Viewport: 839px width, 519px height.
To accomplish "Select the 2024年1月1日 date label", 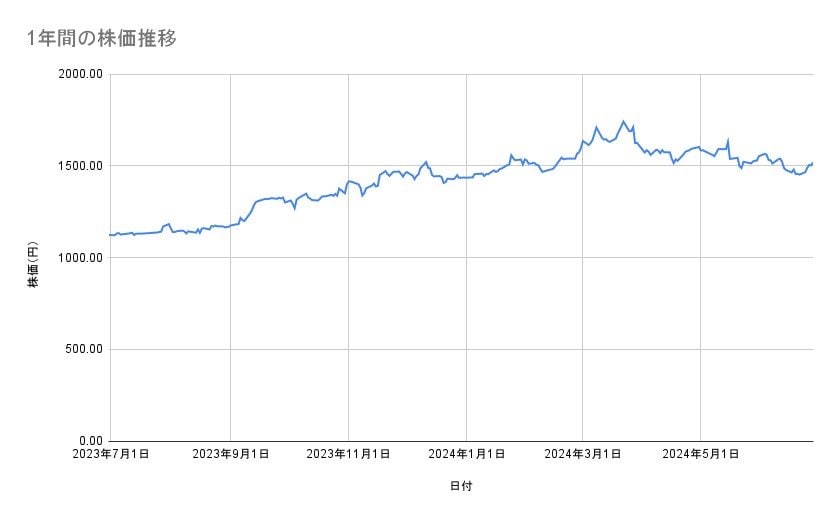I will coord(466,454).
